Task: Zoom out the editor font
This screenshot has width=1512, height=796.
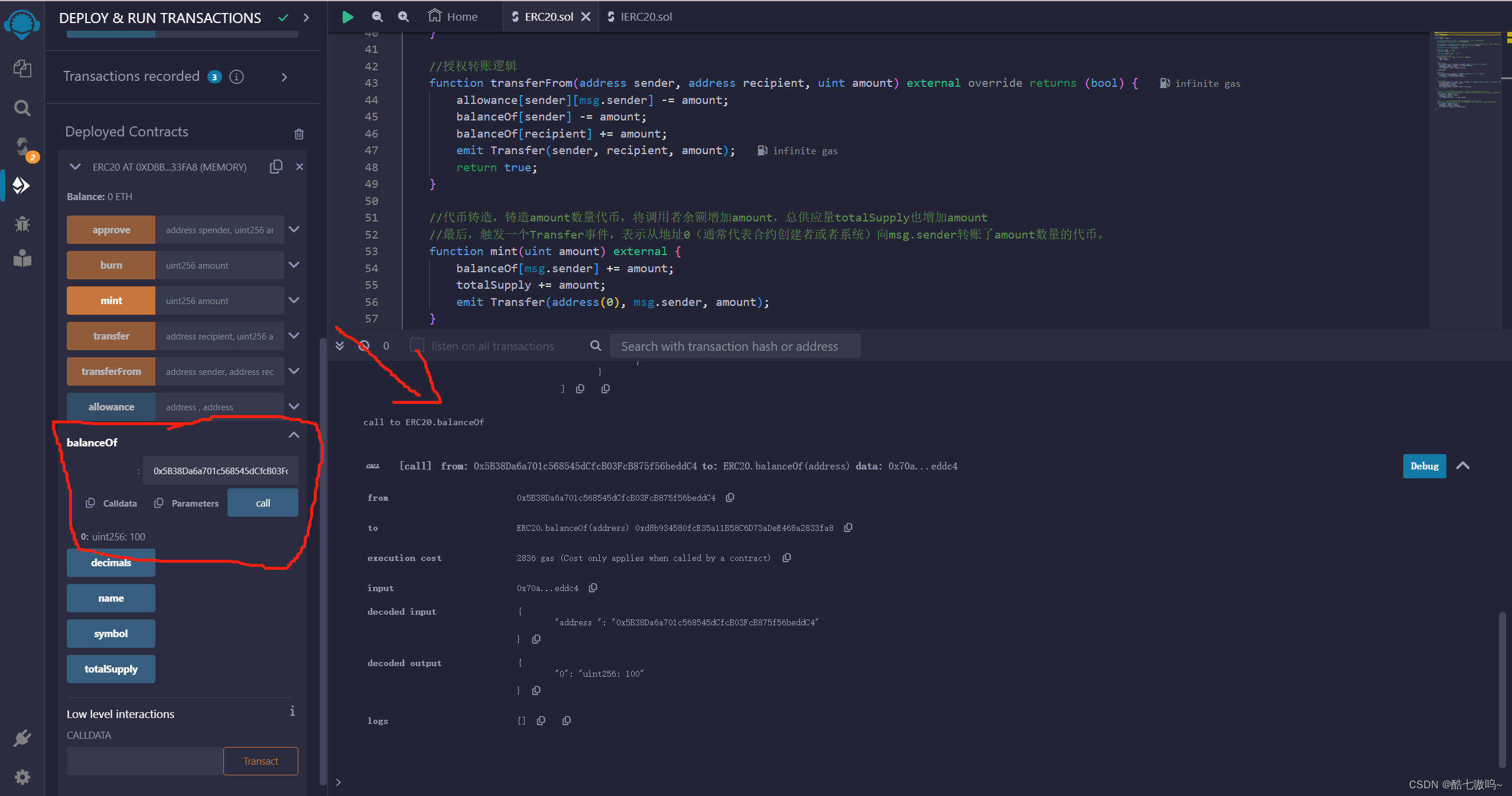Action: pos(377,17)
